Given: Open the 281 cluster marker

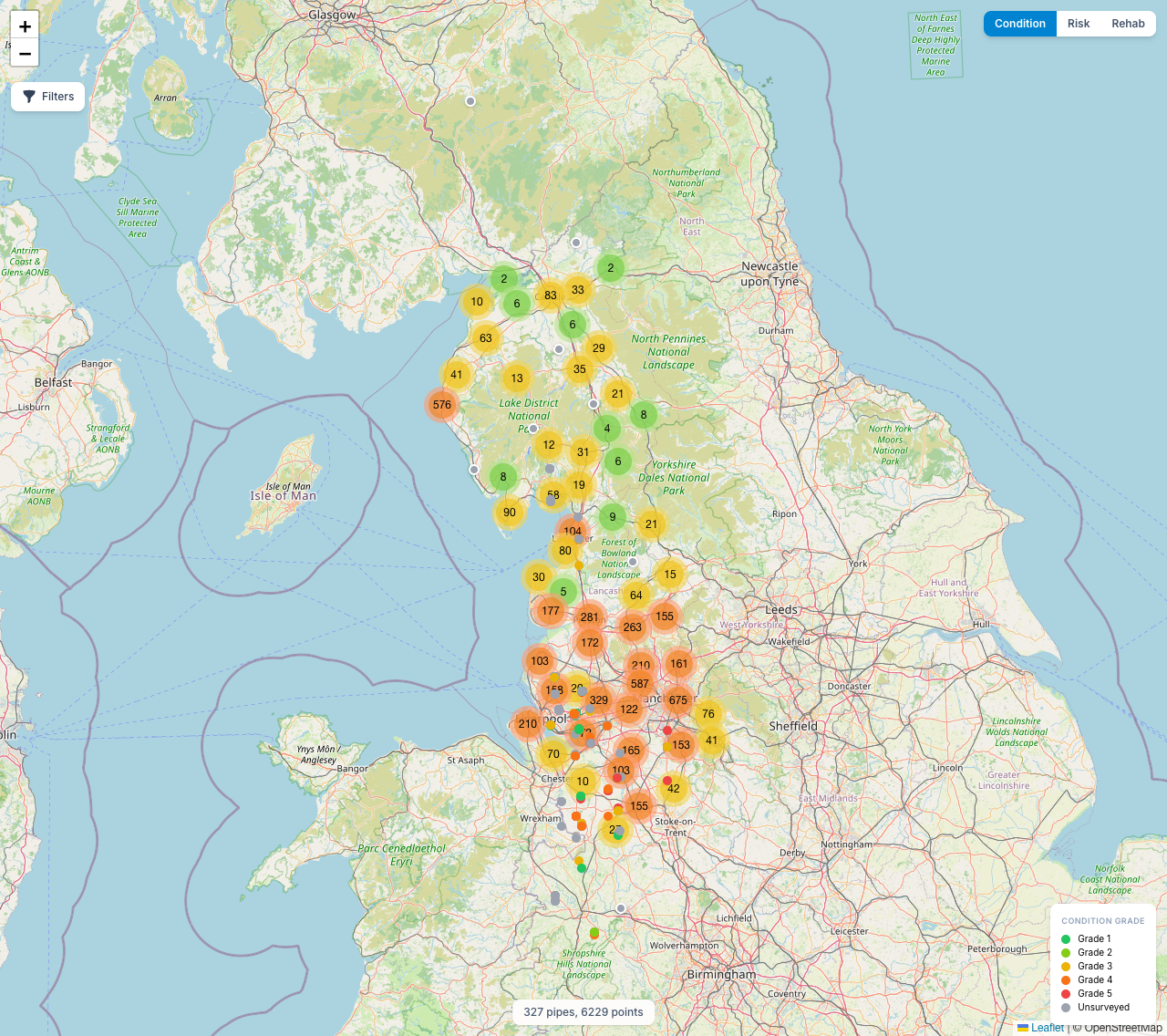Looking at the screenshot, I should (x=590, y=617).
